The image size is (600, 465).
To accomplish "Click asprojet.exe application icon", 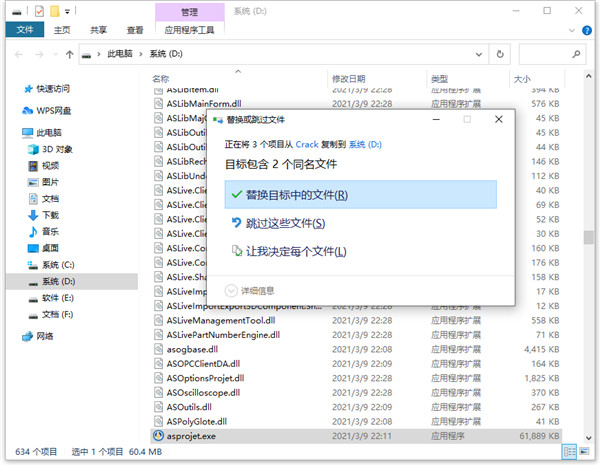I will pos(158,436).
